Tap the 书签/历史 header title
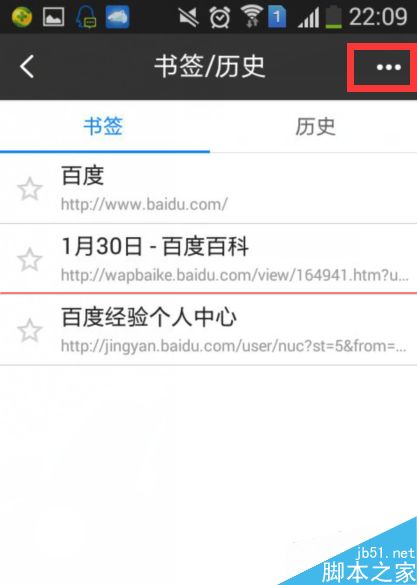The image size is (417, 585). 209,67
